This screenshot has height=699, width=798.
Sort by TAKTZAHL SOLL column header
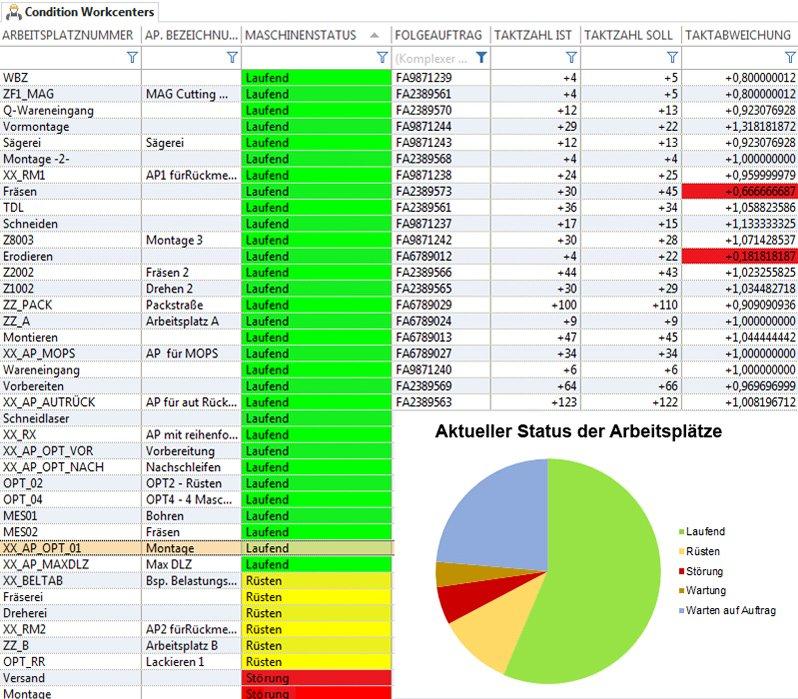[629, 35]
